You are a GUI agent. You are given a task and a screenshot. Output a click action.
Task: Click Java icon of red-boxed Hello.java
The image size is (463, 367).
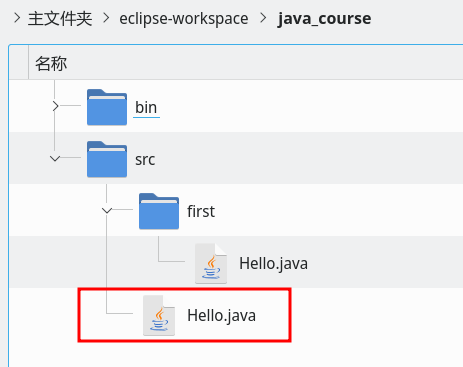pos(159,315)
